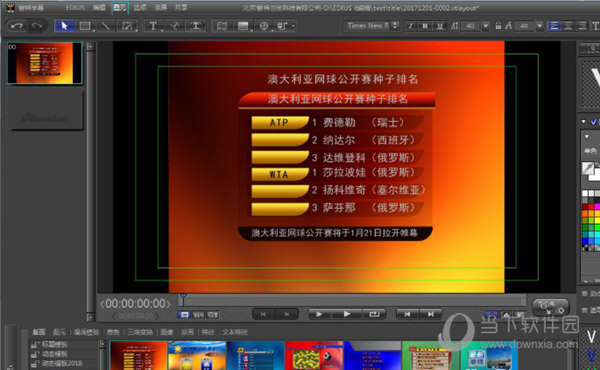Select the freeform pen shape tool
This screenshot has height=370, width=600.
[127, 26]
